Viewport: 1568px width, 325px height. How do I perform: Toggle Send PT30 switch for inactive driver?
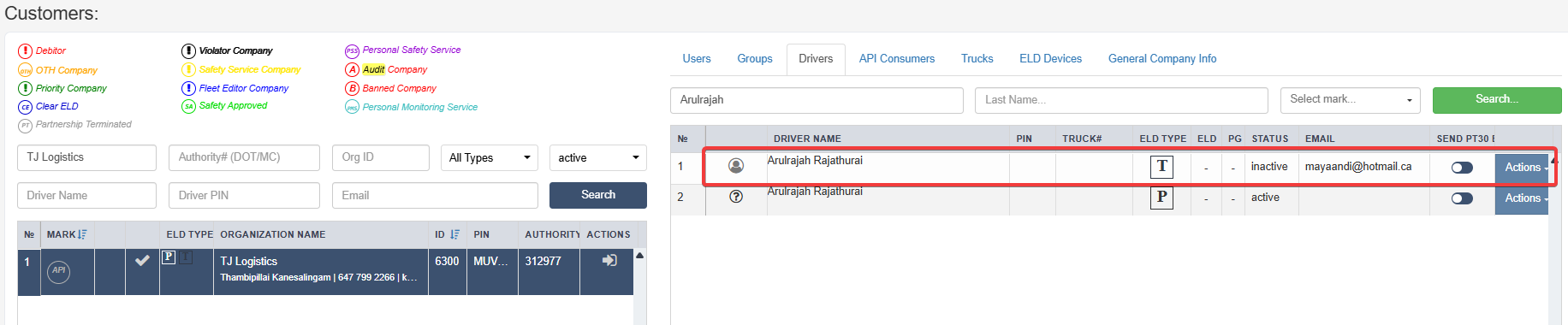pyautogui.click(x=1462, y=168)
